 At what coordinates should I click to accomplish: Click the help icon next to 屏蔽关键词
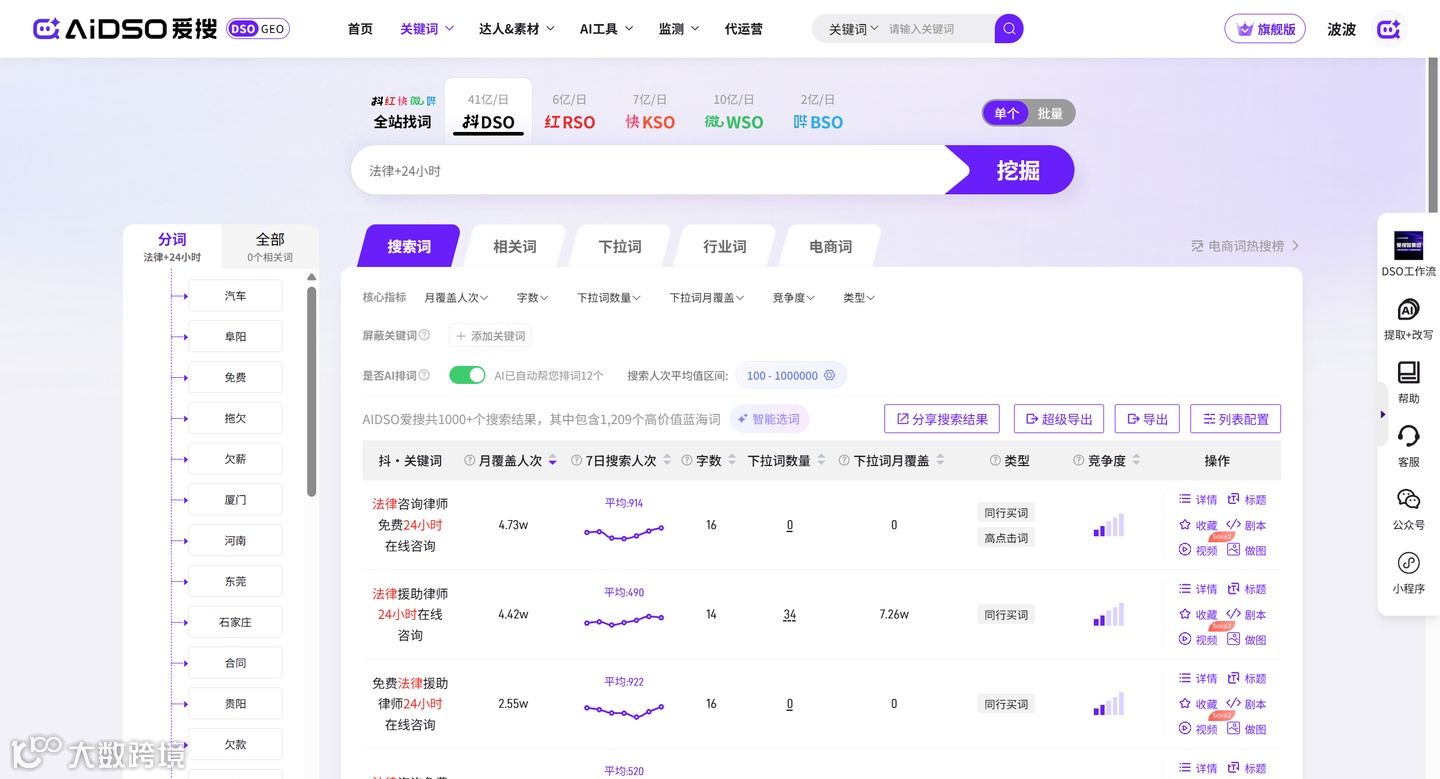(424, 336)
